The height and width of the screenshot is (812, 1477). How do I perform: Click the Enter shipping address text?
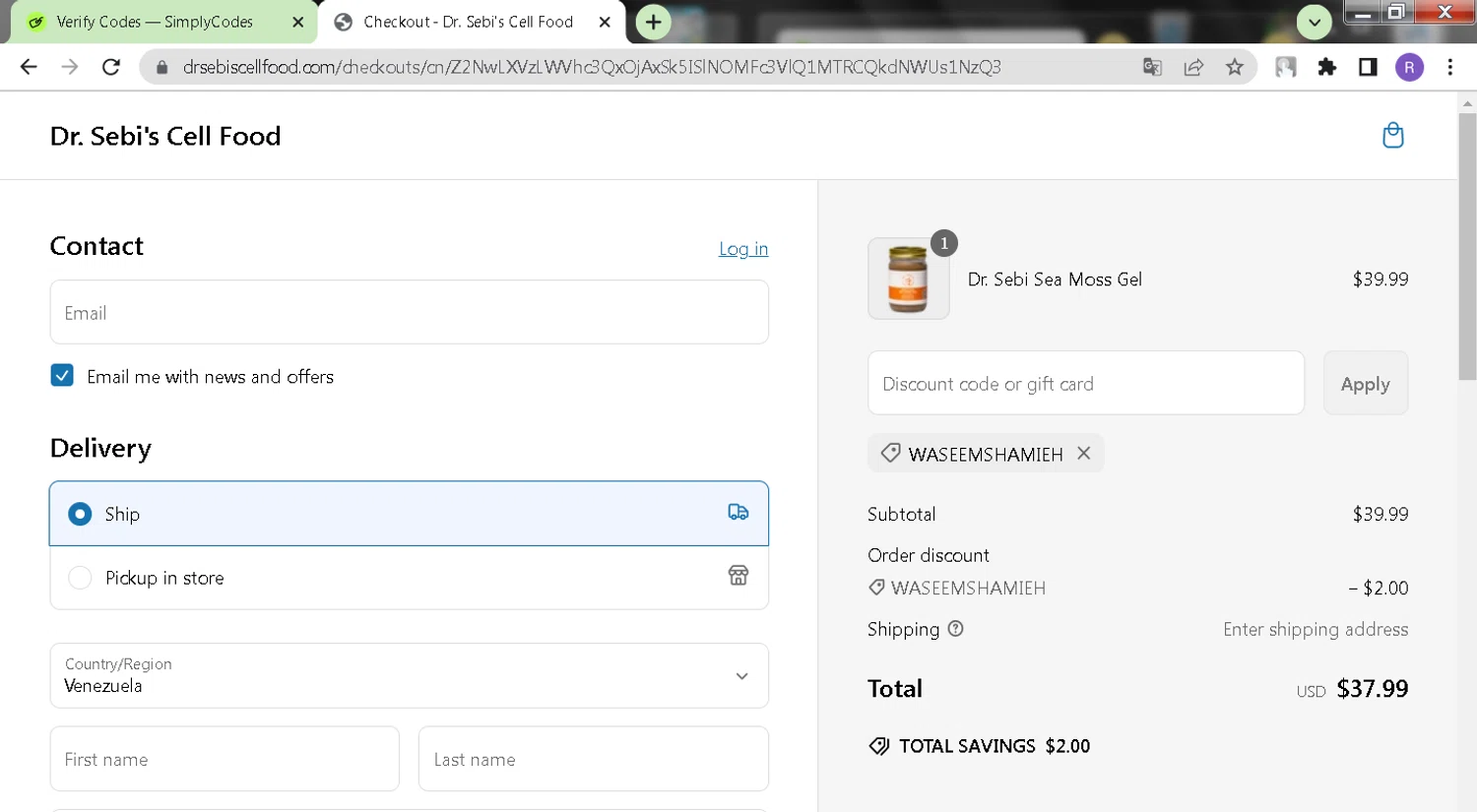[x=1316, y=629]
